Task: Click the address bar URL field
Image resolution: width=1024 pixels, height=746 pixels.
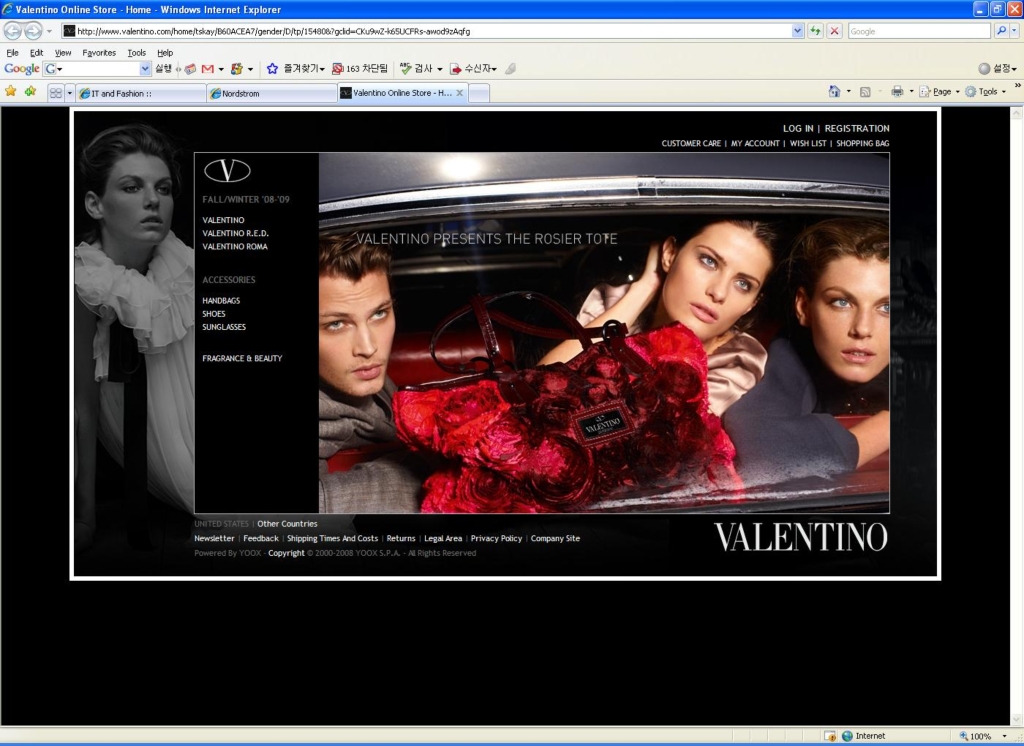Action: 426,31
